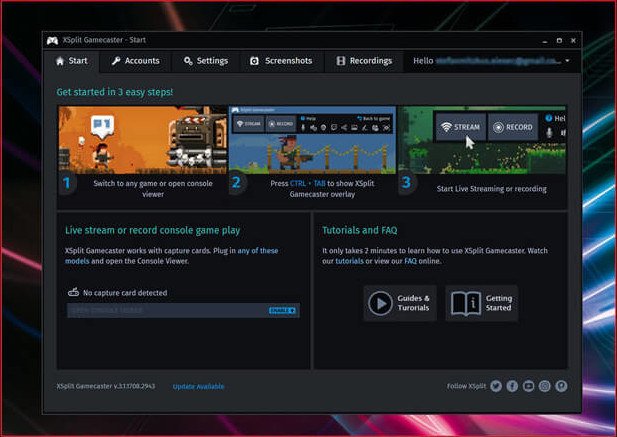Click the XSplit gamepad logo in title bar
Image resolution: width=617 pixels, height=437 pixels.
(x=52, y=41)
